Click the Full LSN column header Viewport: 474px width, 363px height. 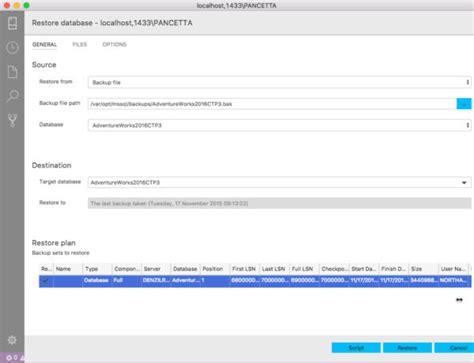304,269
